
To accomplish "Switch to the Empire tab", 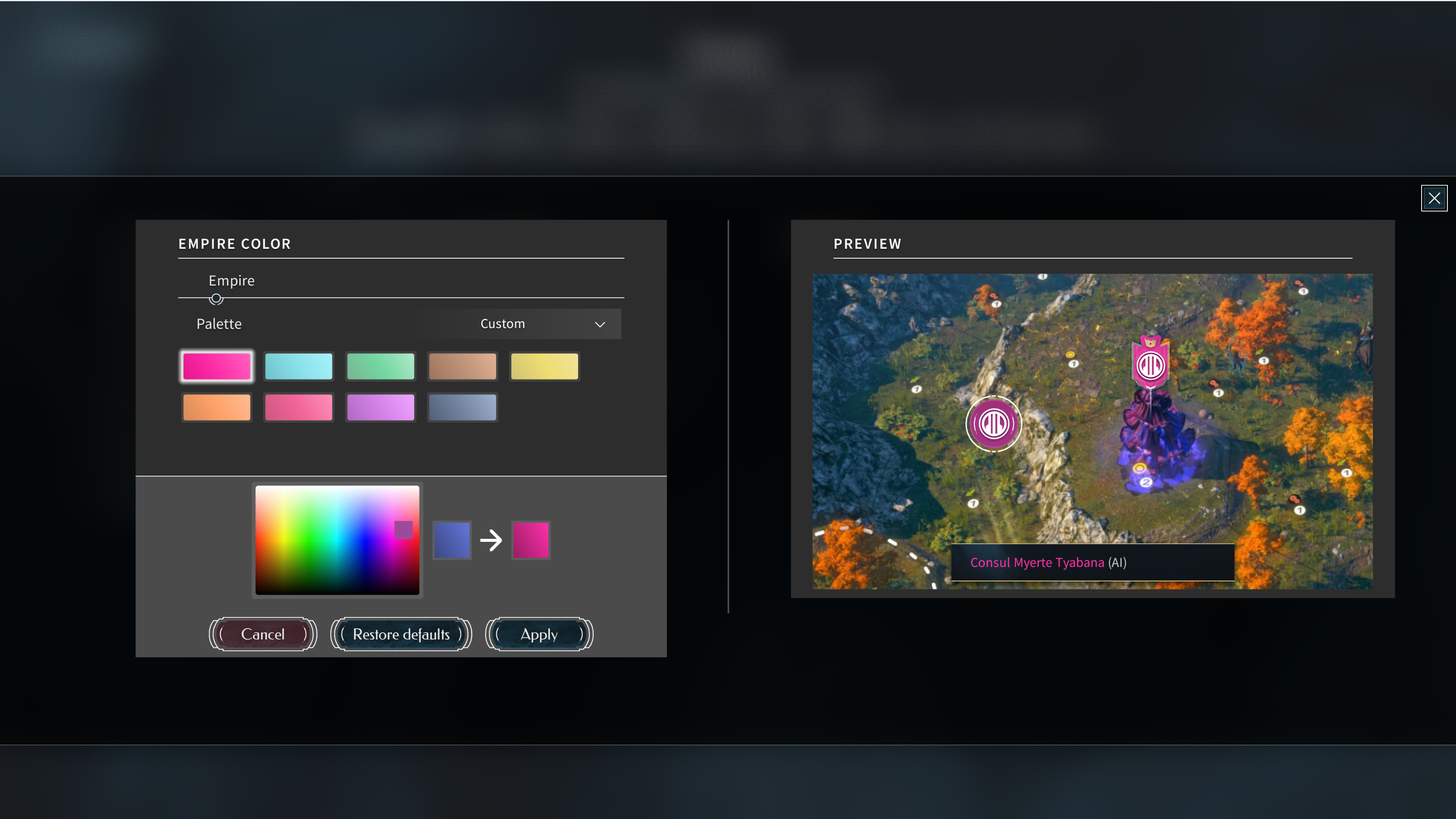I will coord(231,281).
